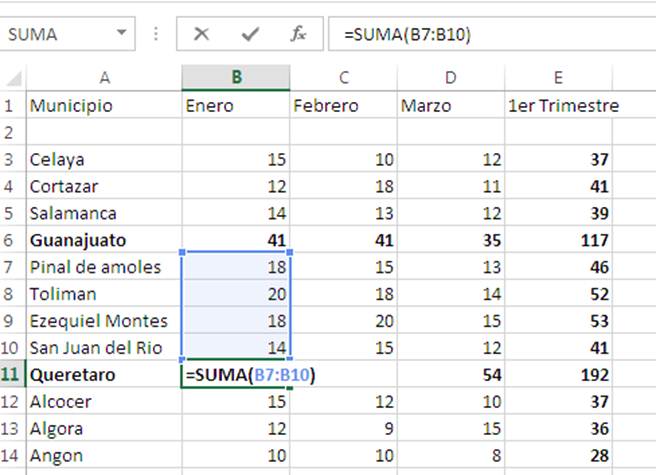
Task: Select column A header
Action: [103, 78]
